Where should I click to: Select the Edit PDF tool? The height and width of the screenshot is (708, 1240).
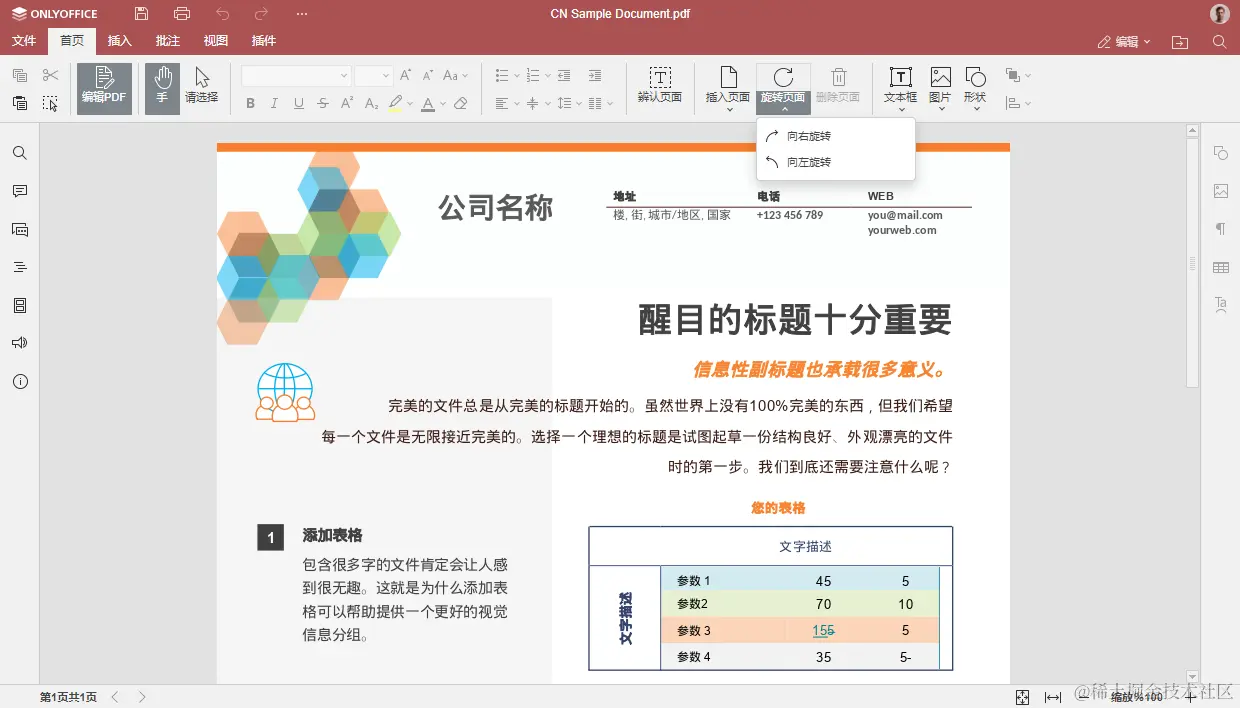click(103, 88)
